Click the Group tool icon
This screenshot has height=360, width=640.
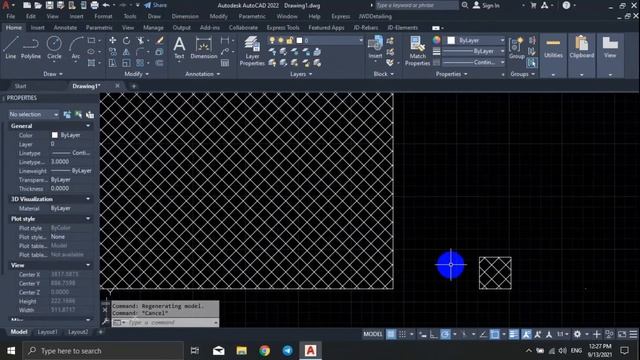(x=517, y=47)
